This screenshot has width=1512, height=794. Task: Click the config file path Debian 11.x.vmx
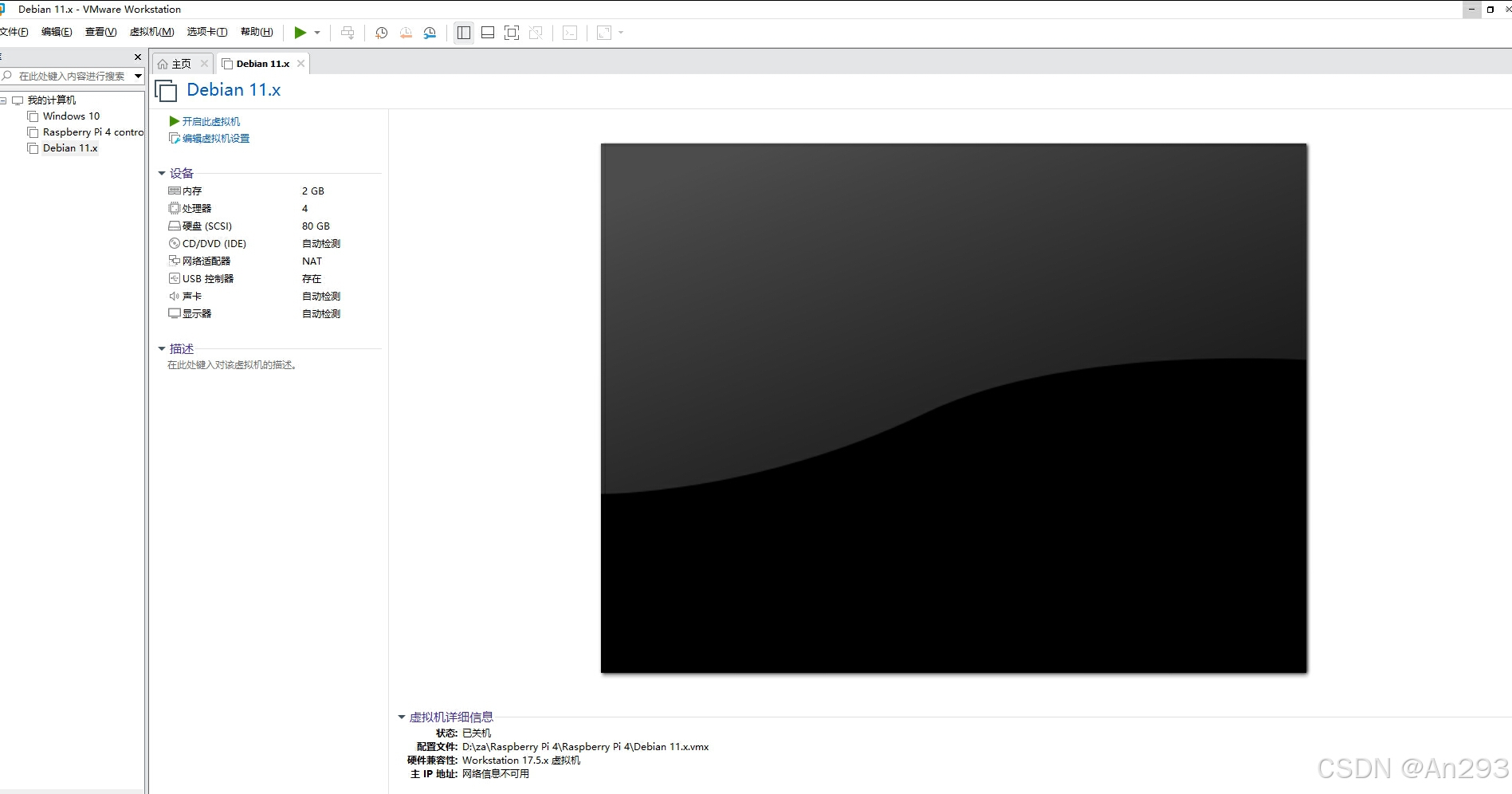(585, 747)
